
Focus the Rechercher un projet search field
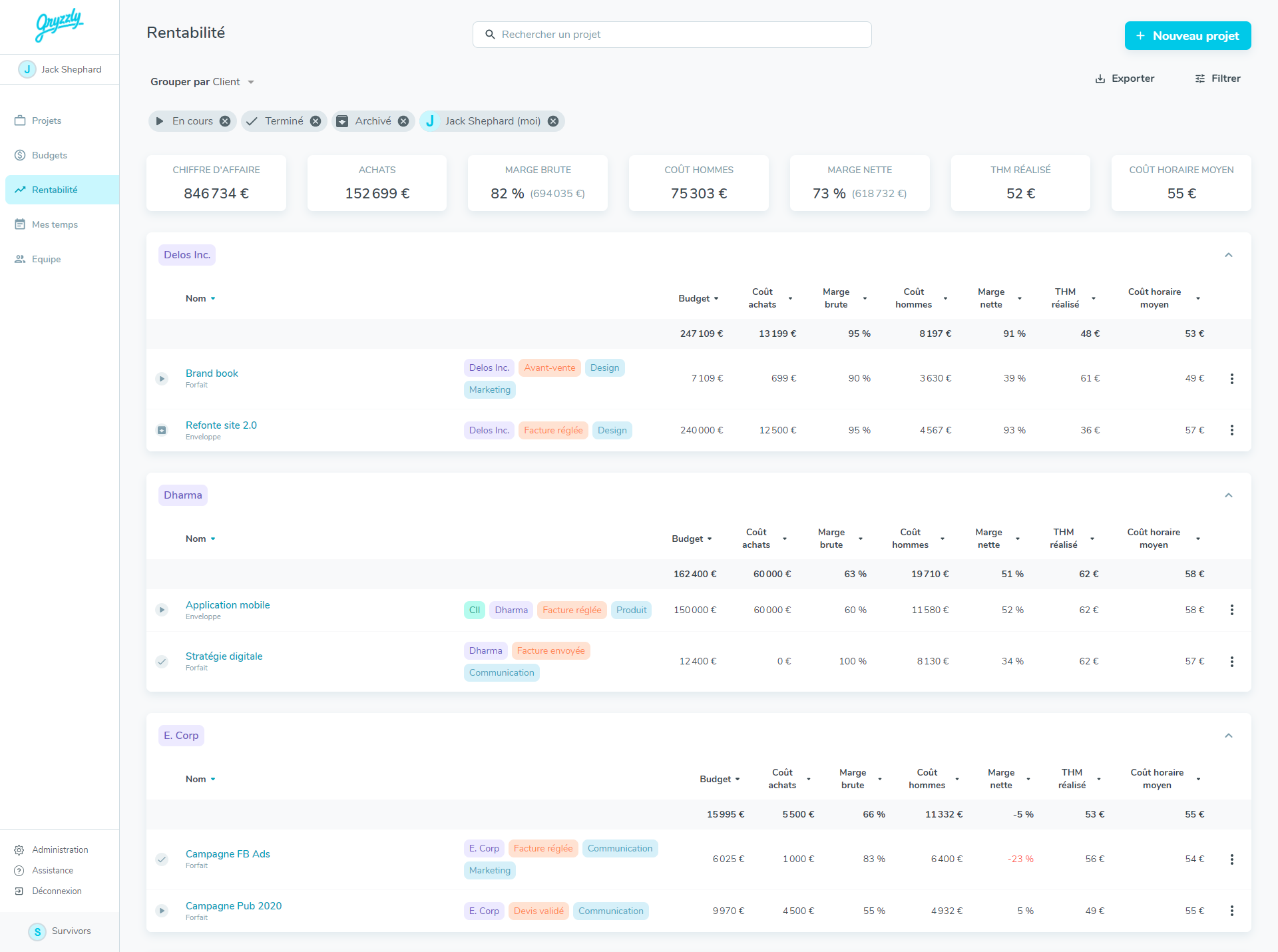672,35
